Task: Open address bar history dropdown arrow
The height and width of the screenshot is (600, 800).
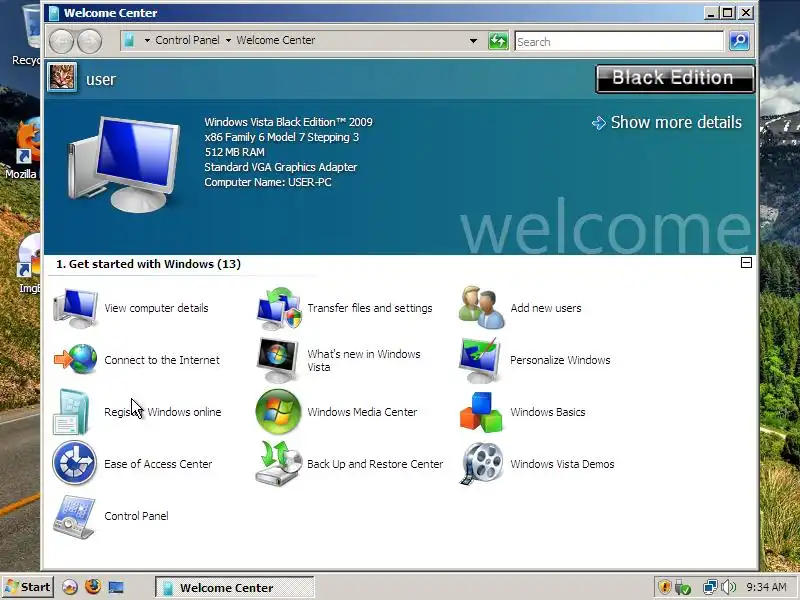Action: pos(473,41)
